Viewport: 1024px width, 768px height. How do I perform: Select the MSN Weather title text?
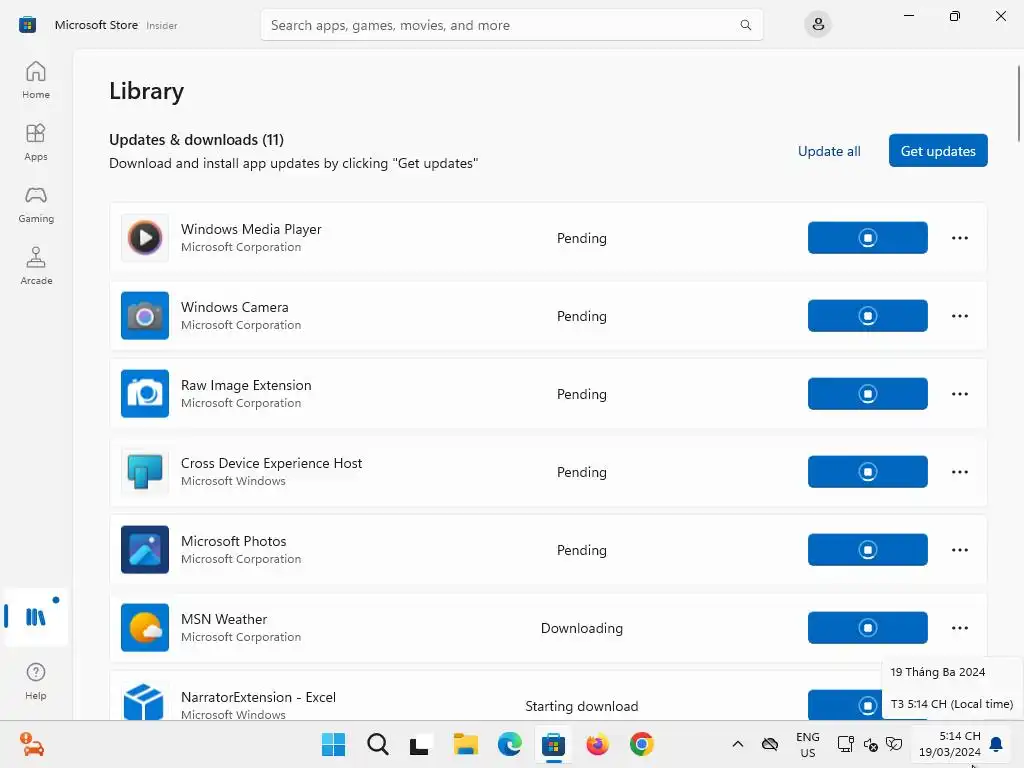(224, 619)
